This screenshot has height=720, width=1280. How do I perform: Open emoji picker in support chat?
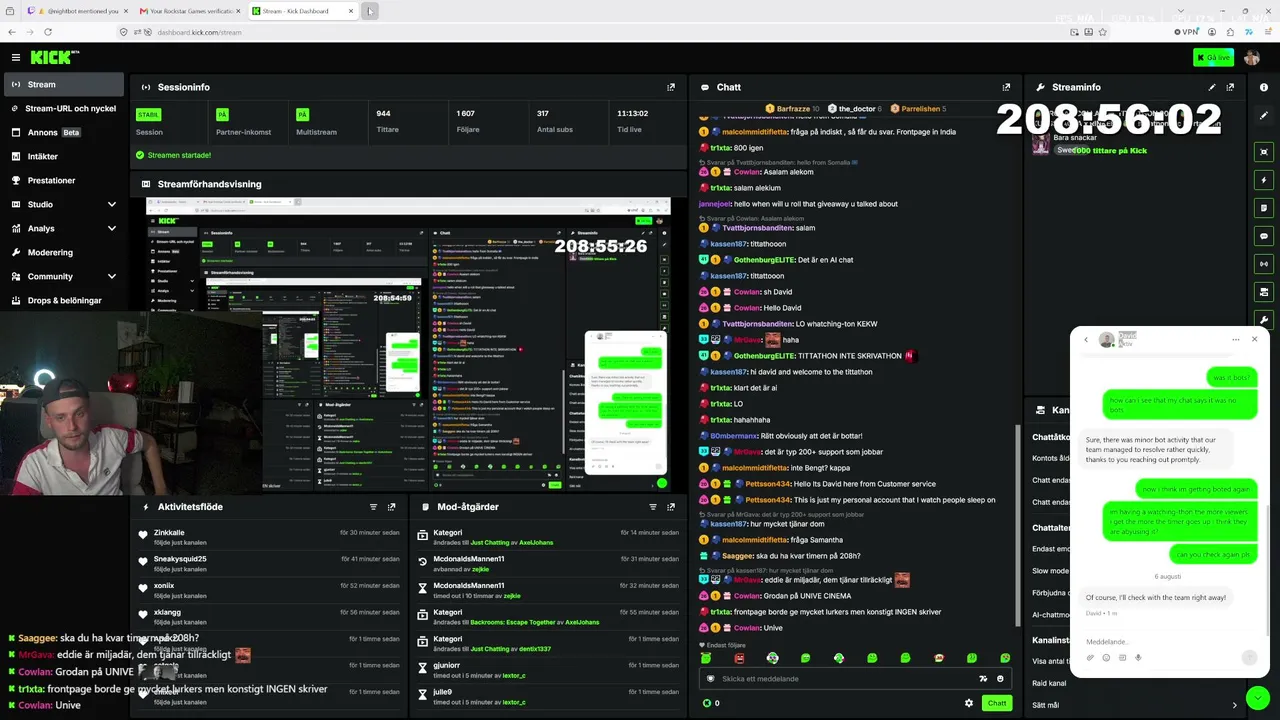[x=1106, y=658]
